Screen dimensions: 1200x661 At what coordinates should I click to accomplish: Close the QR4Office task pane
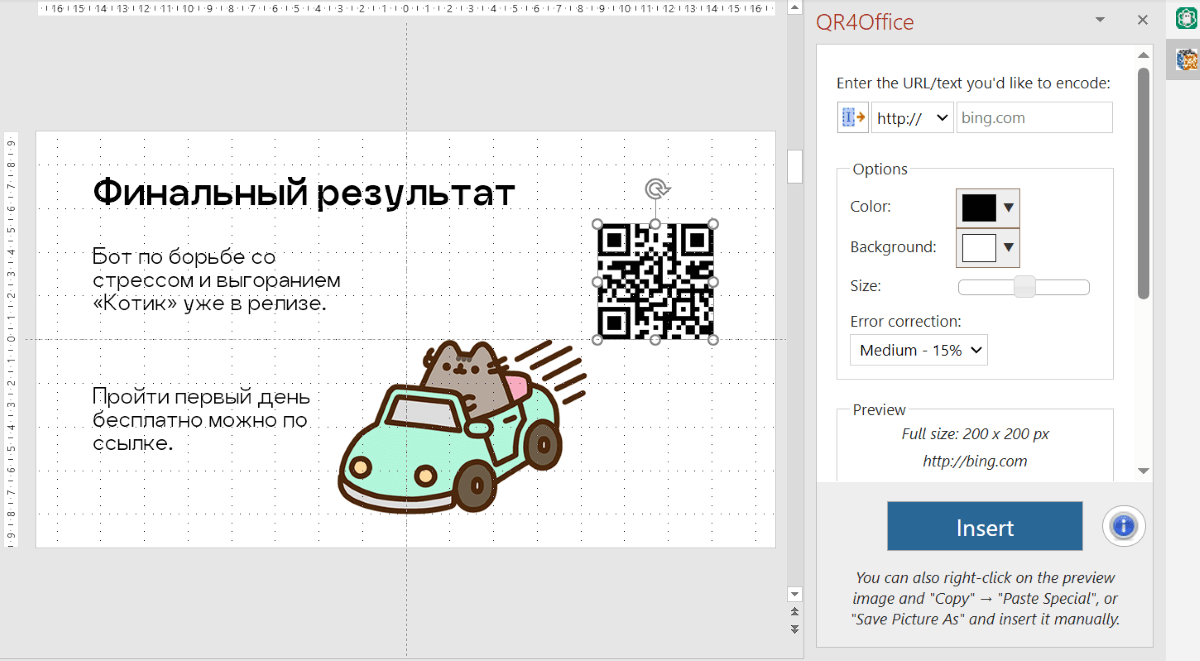[1142, 20]
